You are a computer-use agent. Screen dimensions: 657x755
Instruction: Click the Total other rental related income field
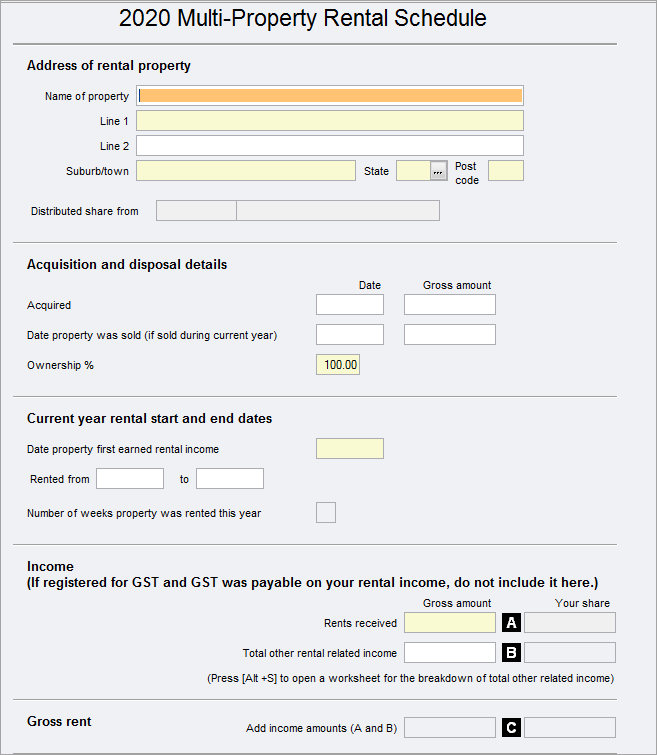click(x=450, y=653)
